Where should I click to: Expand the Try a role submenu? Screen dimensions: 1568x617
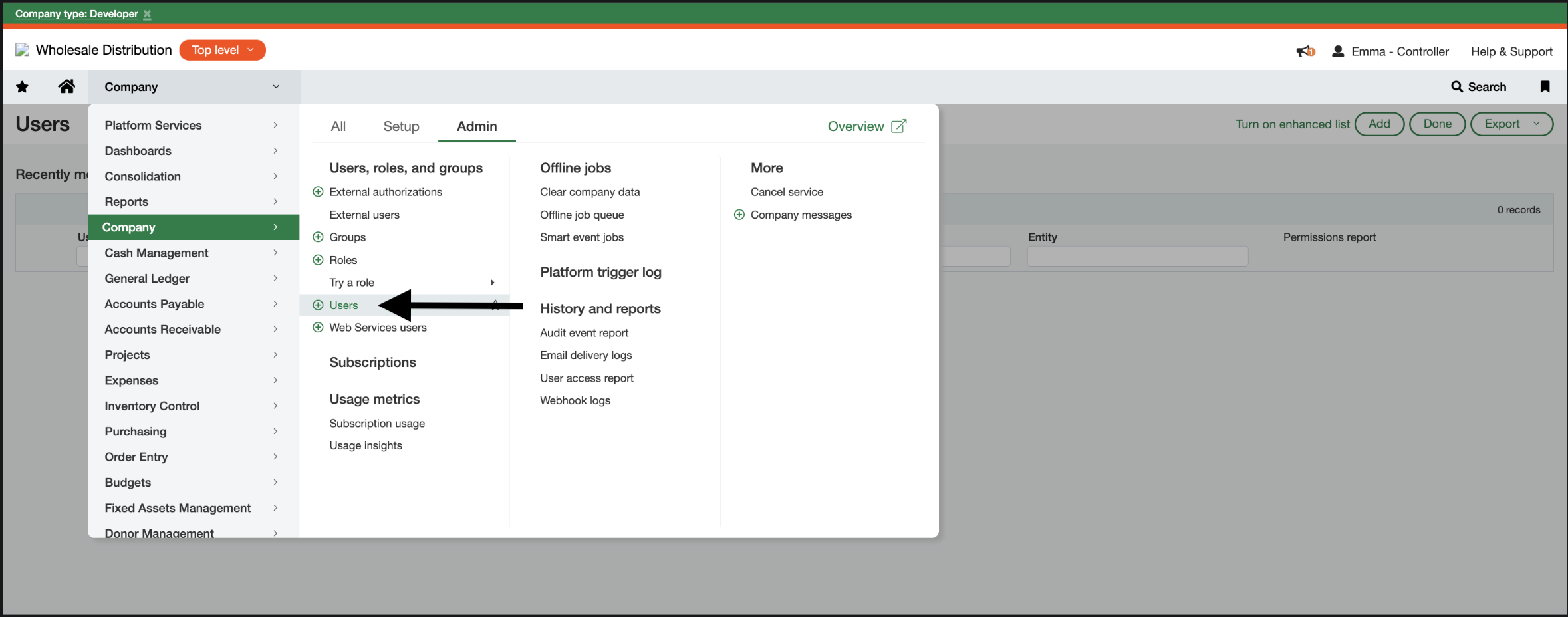(x=492, y=282)
